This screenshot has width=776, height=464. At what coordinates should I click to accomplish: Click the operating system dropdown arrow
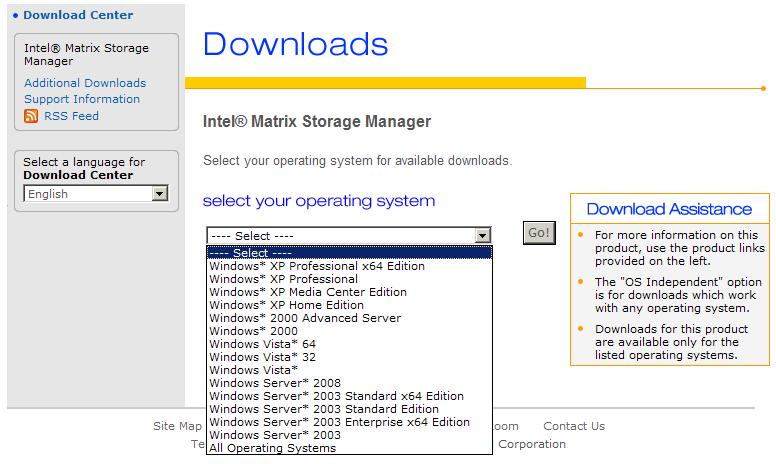[x=483, y=236]
